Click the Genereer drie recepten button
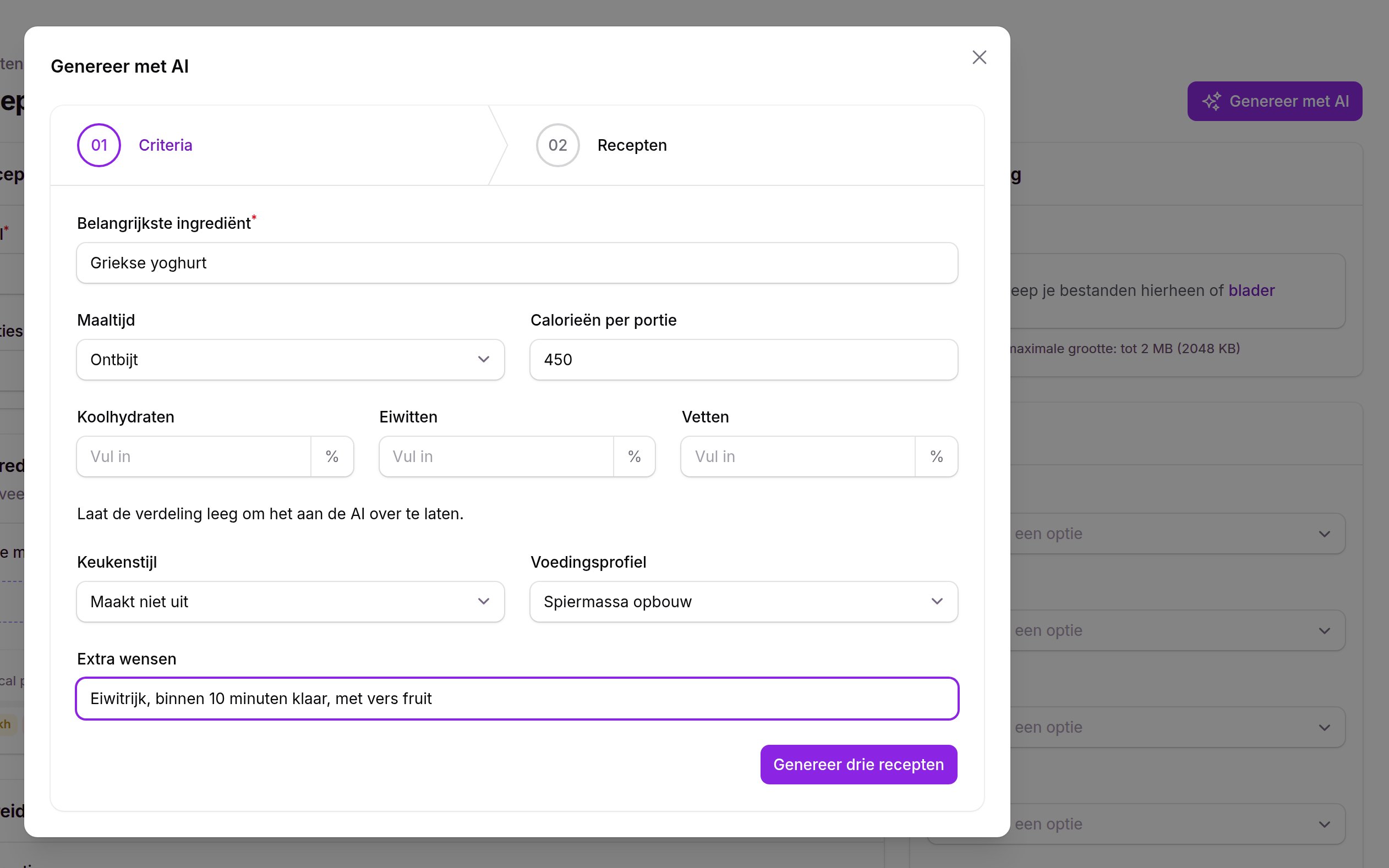The width and height of the screenshot is (1389, 868). tap(858, 765)
